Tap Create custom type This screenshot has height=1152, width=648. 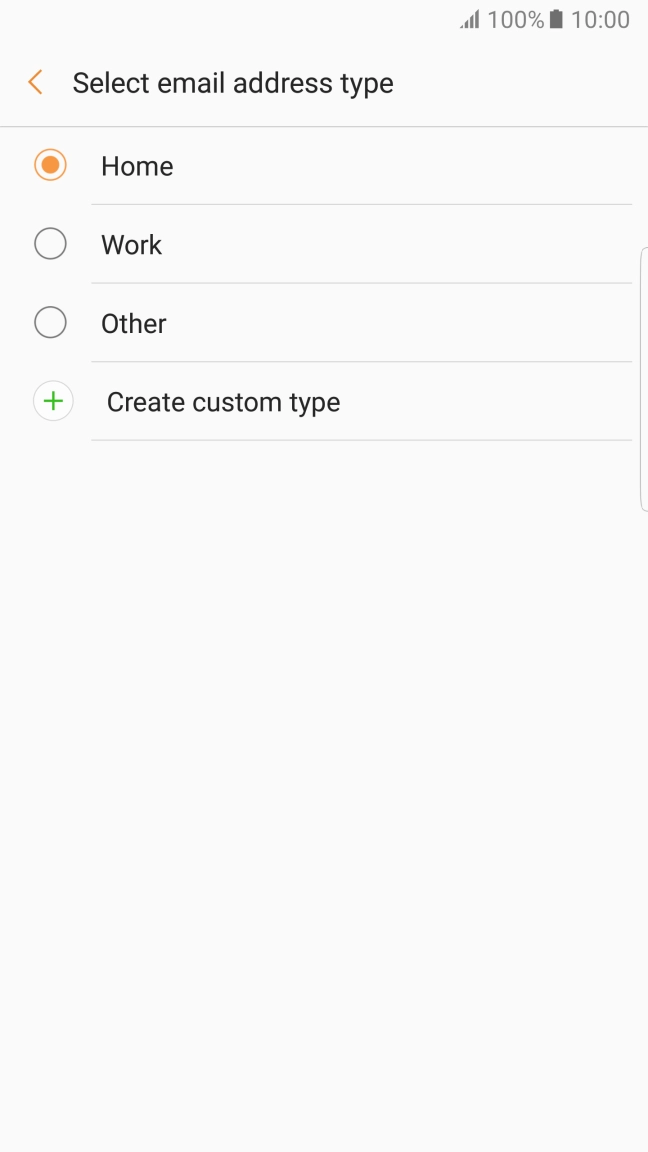tap(223, 401)
